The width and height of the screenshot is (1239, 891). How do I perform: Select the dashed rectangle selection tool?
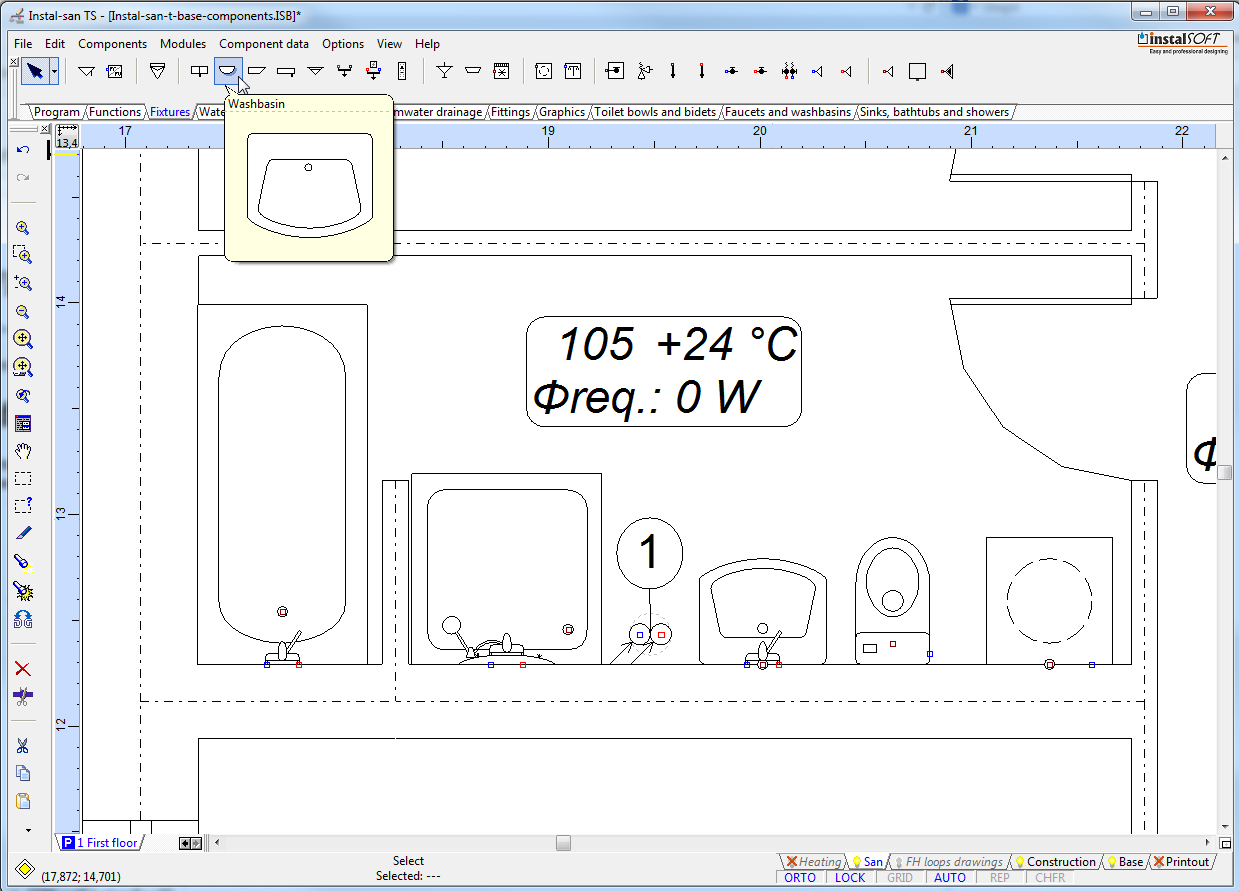(x=23, y=478)
